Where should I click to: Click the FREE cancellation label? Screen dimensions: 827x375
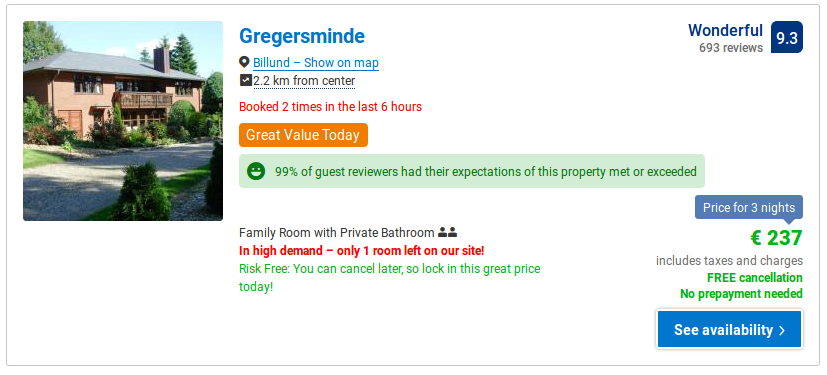pos(755,277)
